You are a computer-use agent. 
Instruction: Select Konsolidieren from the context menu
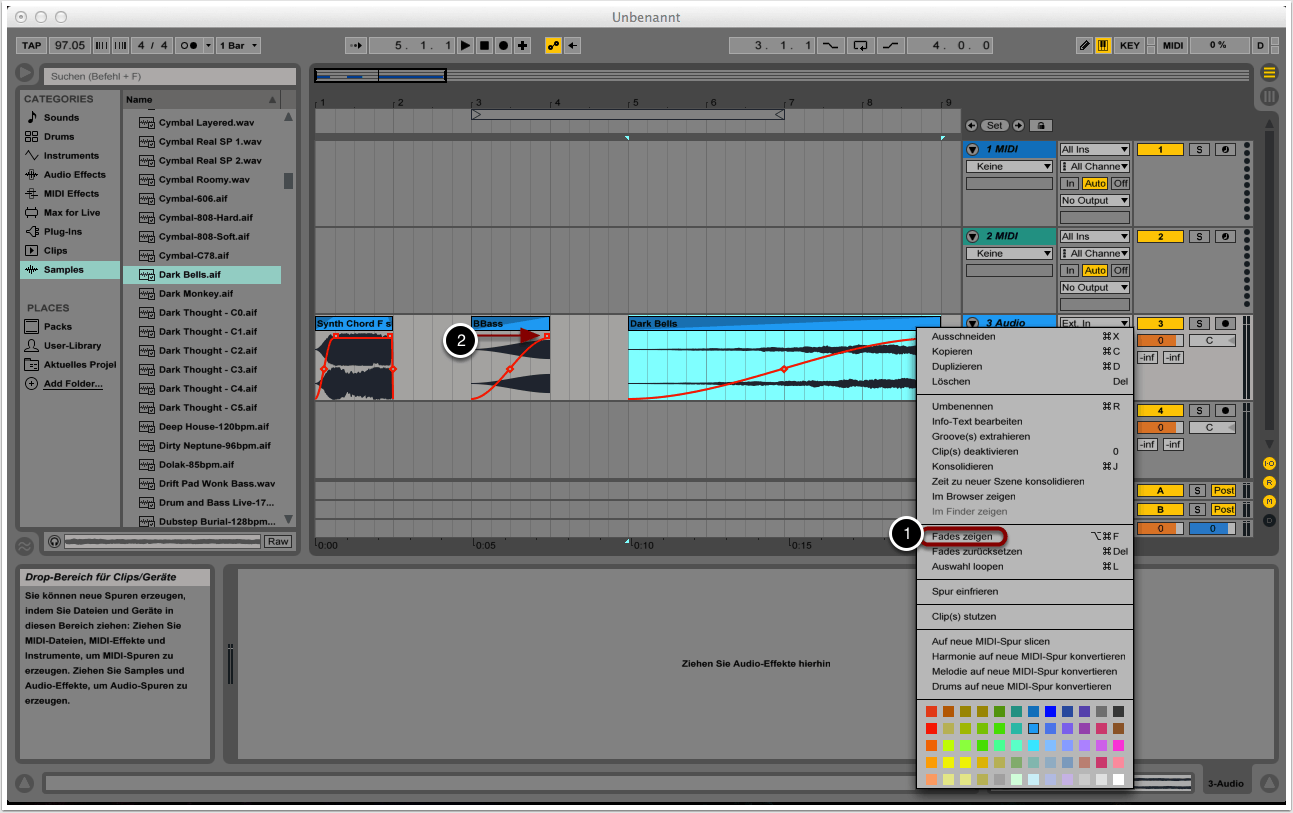click(x=962, y=466)
